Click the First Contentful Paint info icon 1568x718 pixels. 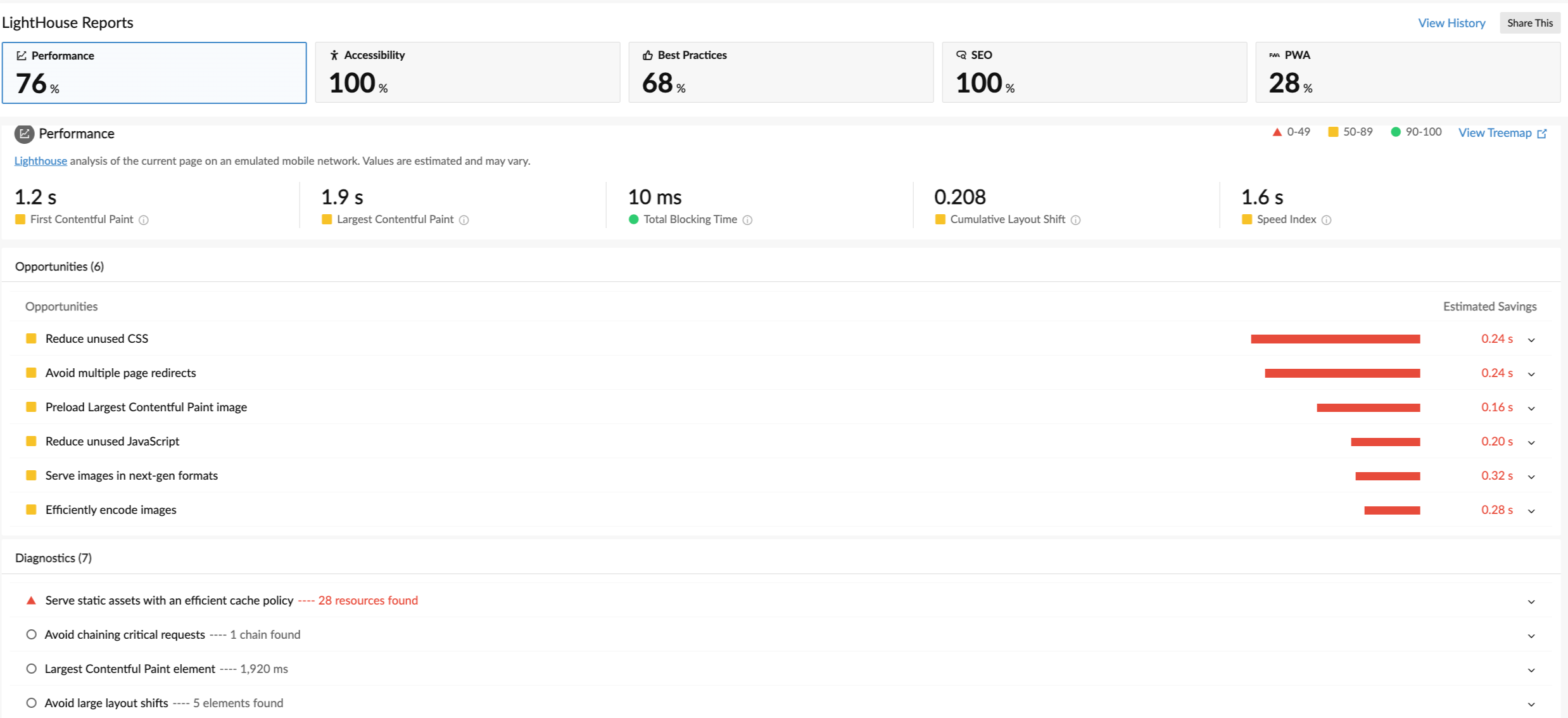tap(144, 220)
